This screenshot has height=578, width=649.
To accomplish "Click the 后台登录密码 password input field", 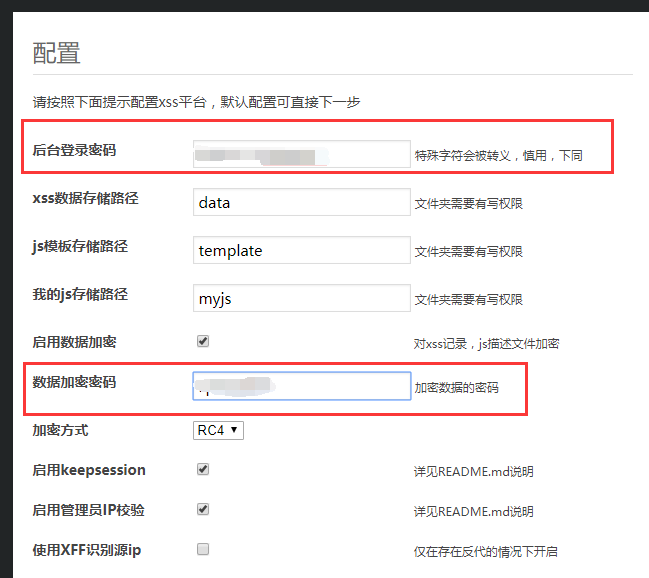I will tap(302, 154).
